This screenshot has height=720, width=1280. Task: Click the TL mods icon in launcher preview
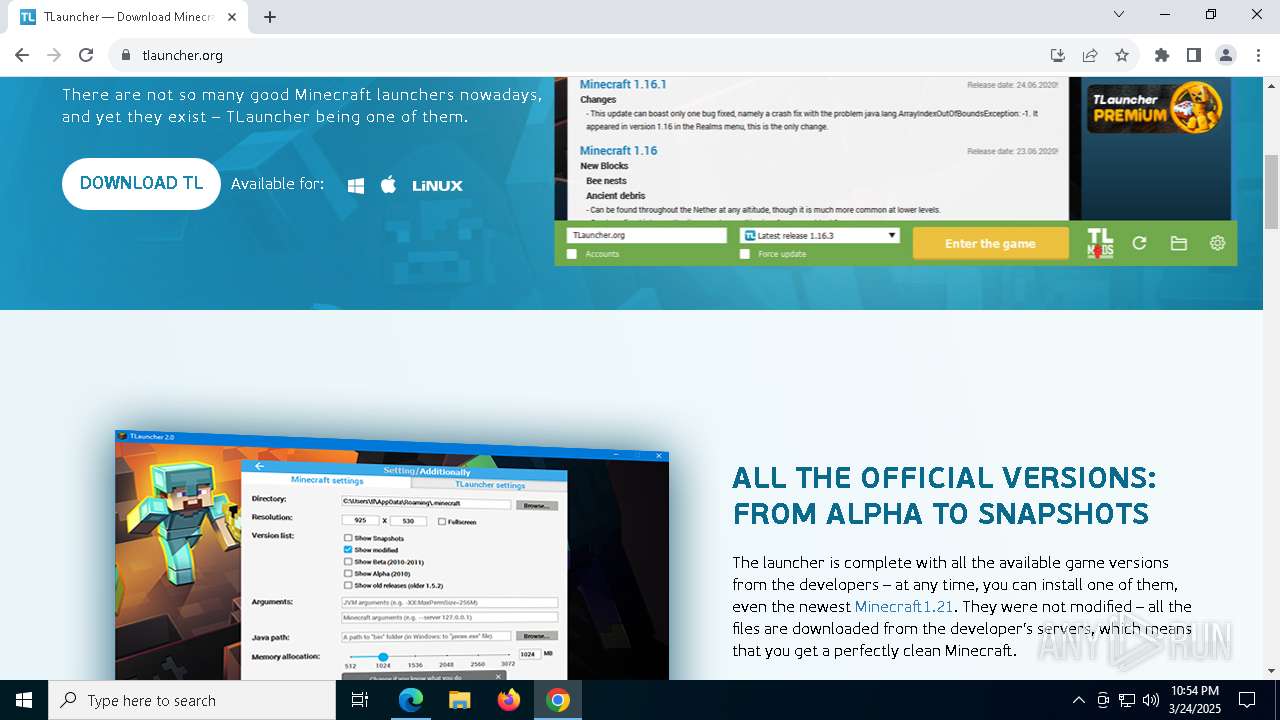point(1100,243)
